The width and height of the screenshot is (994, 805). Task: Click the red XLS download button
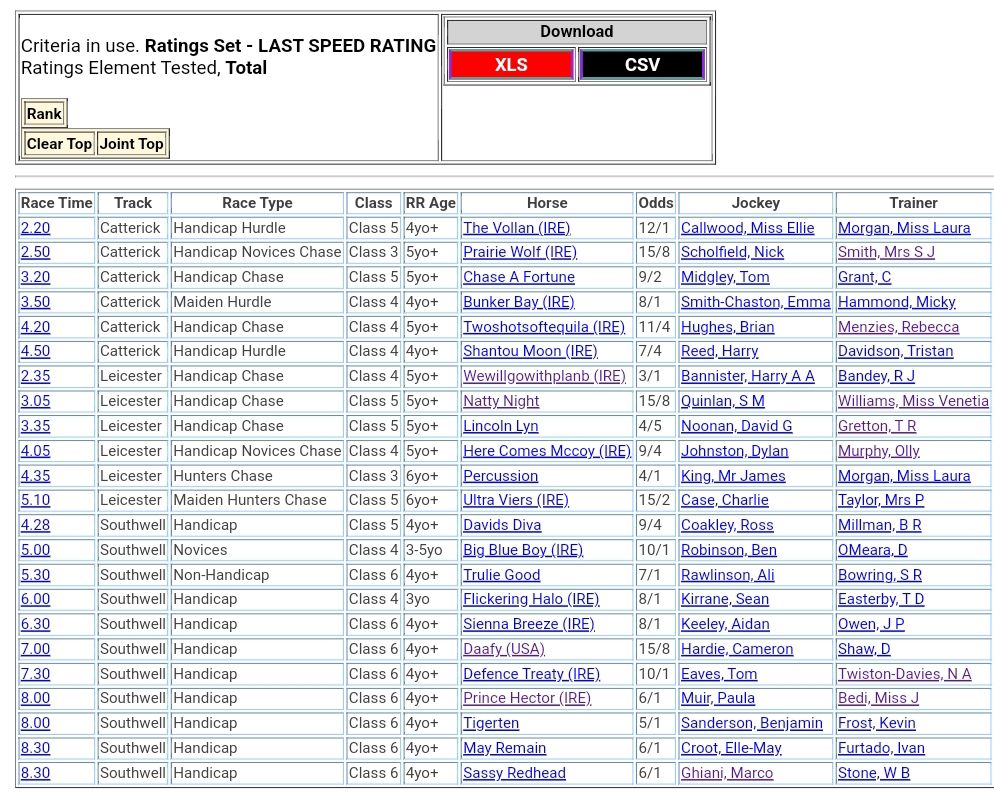tap(511, 65)
